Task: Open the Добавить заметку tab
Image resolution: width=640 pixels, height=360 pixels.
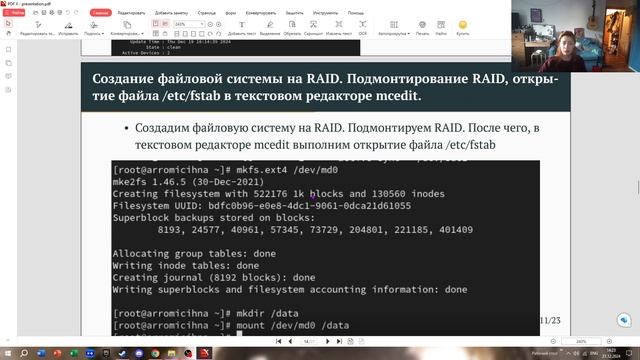Action: [x=171, y=13]
